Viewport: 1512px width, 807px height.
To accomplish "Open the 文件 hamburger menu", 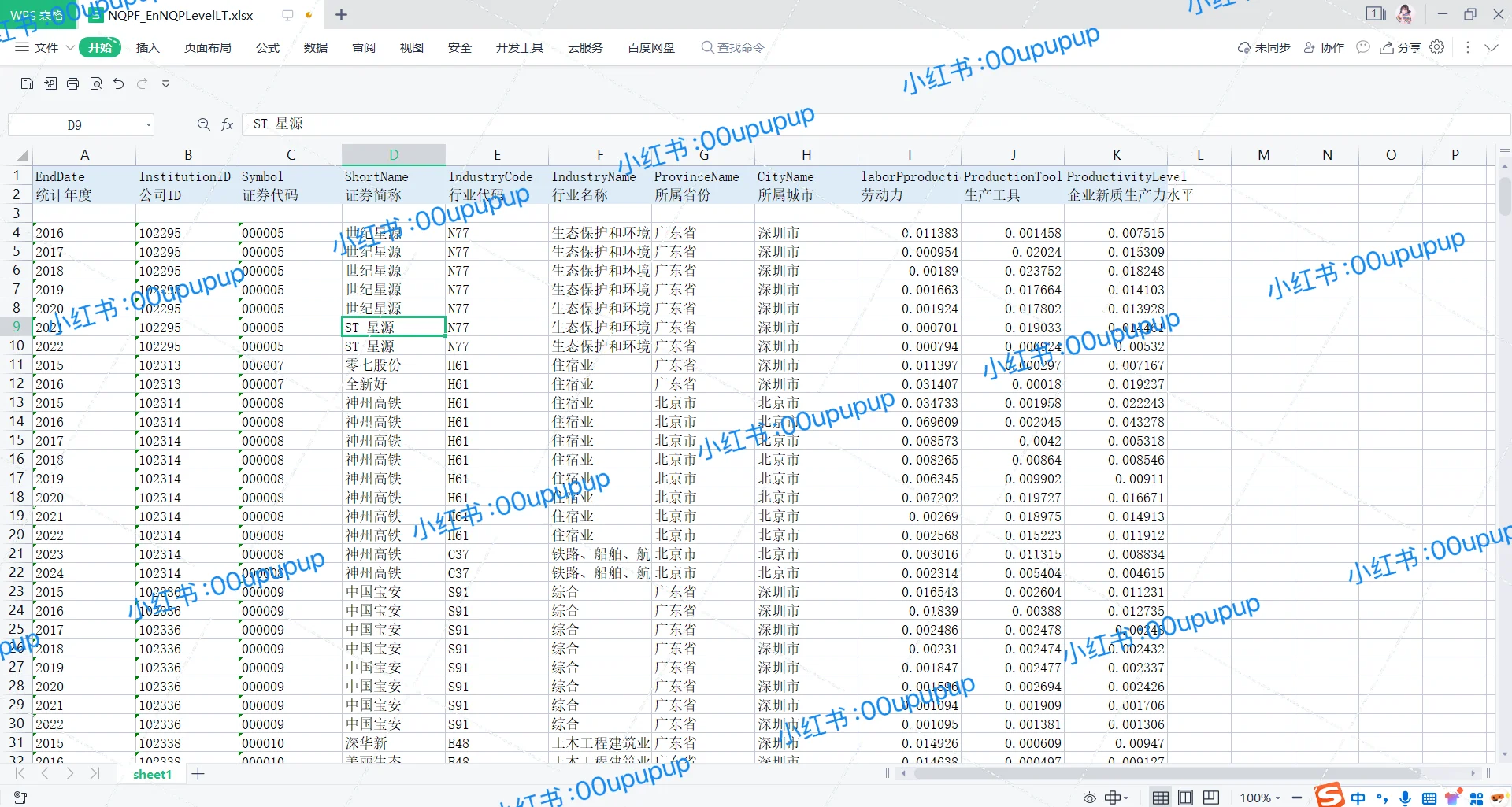I will point(38,47).
